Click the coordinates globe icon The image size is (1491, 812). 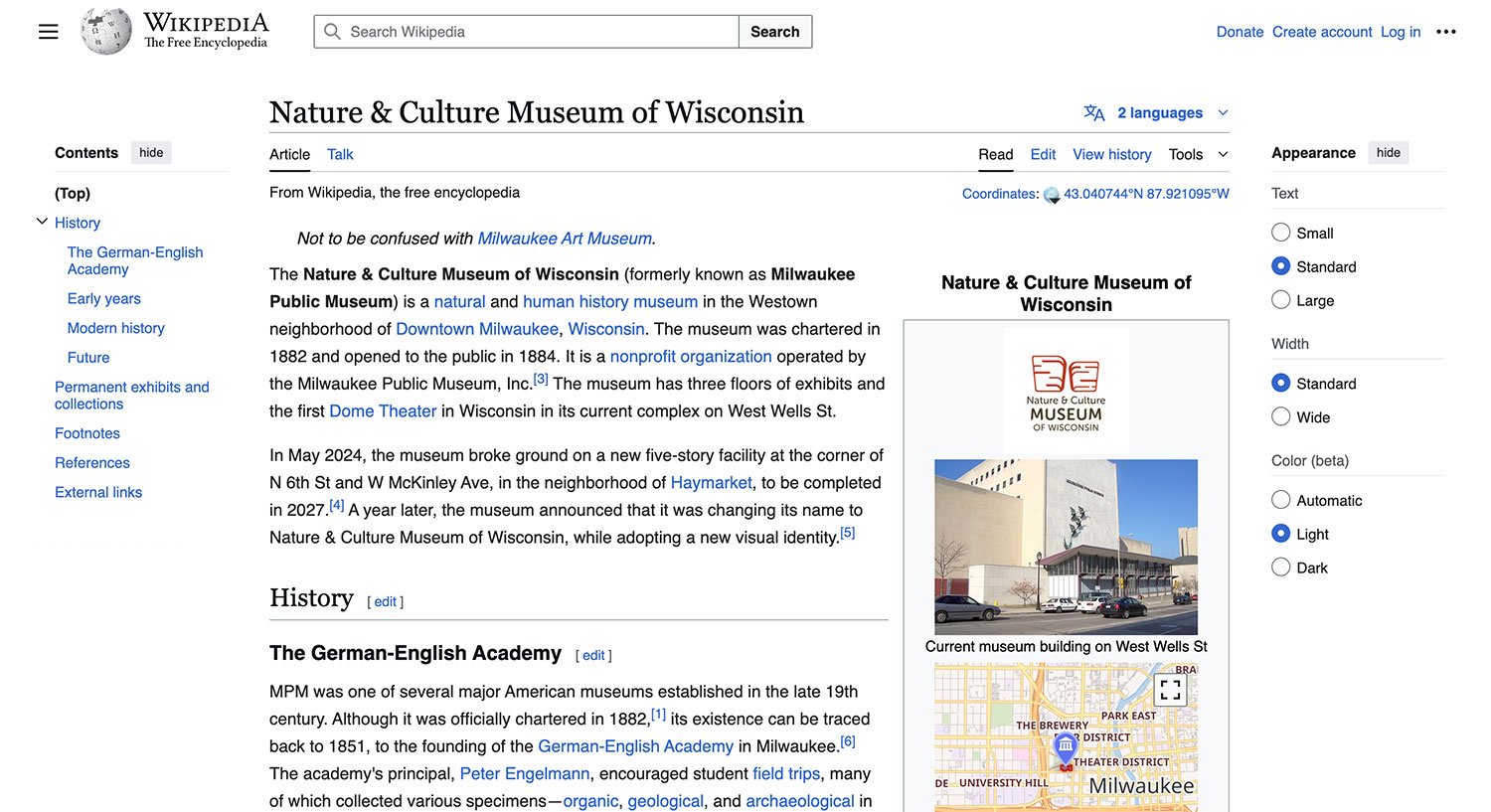coord(1052,195)
